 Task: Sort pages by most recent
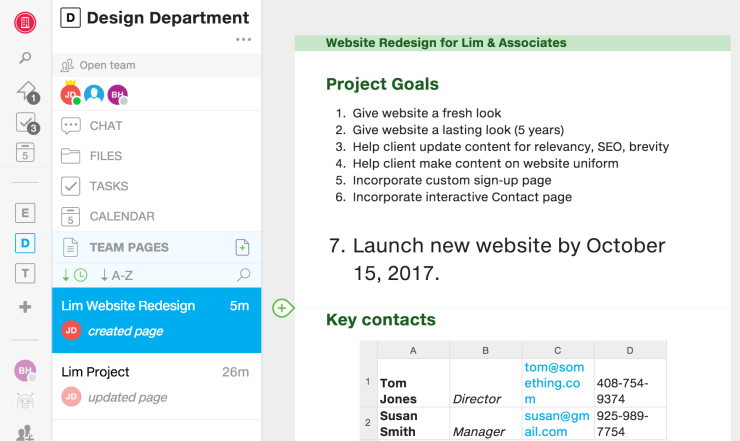(74, 275)
